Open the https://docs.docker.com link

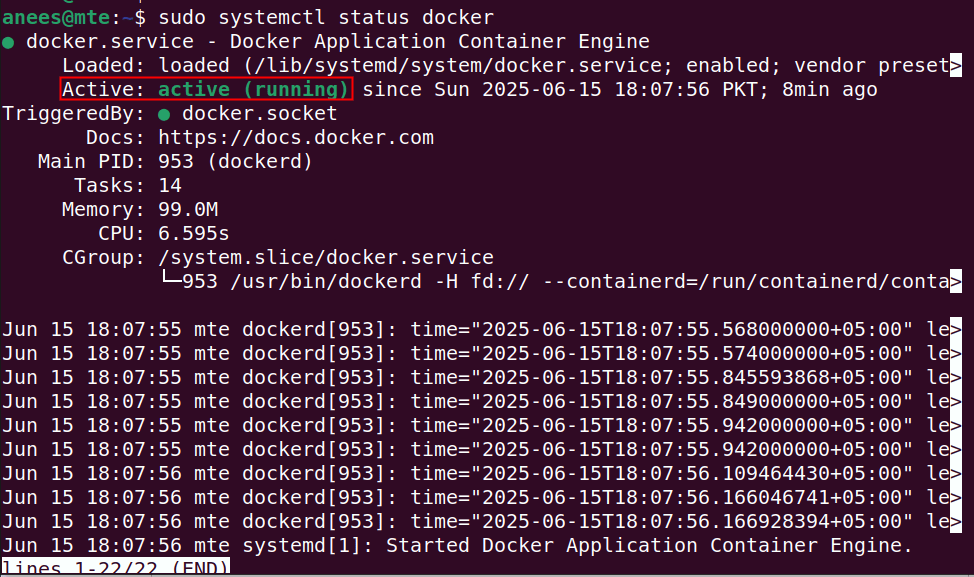(x=296, y=138)
